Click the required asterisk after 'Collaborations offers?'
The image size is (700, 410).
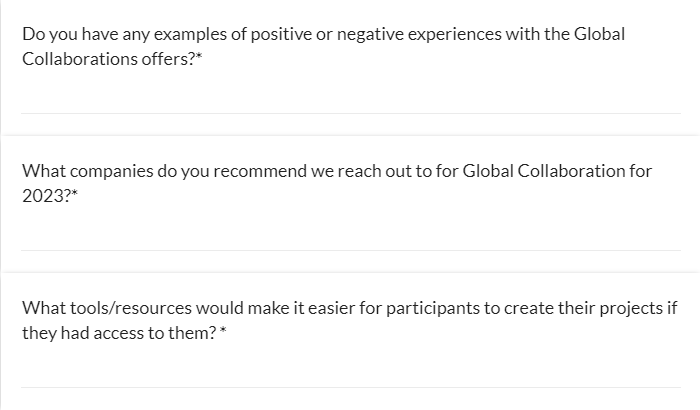(200, 57)
